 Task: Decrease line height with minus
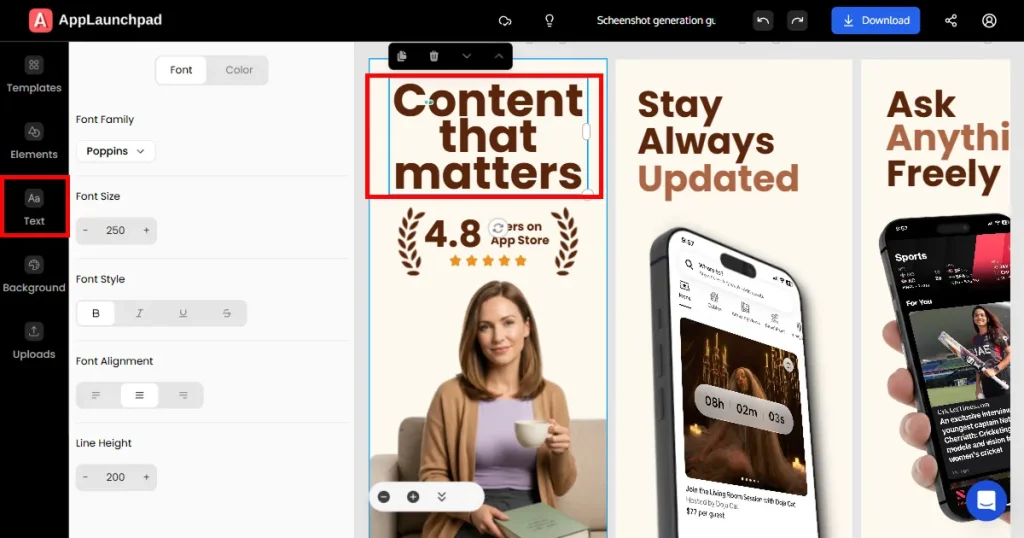(x=86, y=477)
